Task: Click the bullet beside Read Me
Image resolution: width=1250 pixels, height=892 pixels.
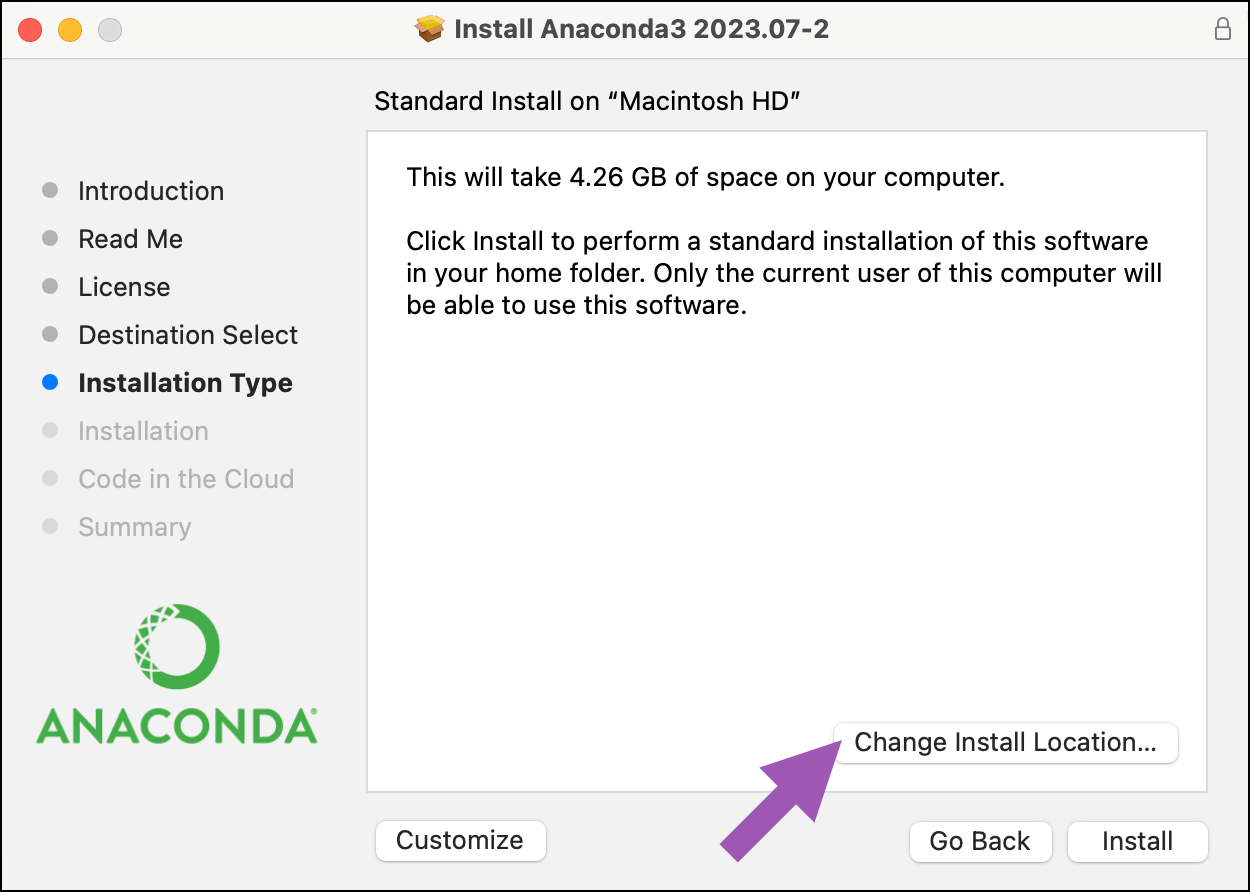Action: (50, 239)
